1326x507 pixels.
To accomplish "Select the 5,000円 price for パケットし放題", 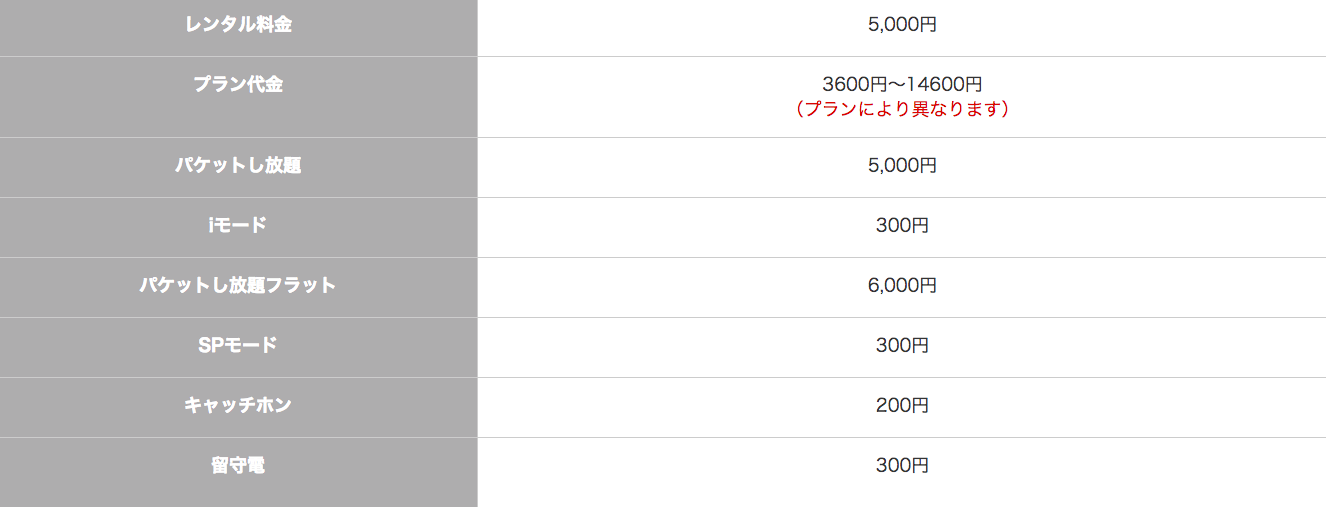I will (x=902, y=165).
